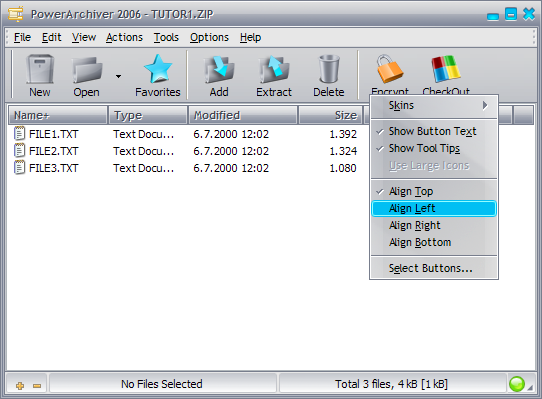The image size is (542, 399).
Task: Sort the file list by Name column
Action: 58,115
